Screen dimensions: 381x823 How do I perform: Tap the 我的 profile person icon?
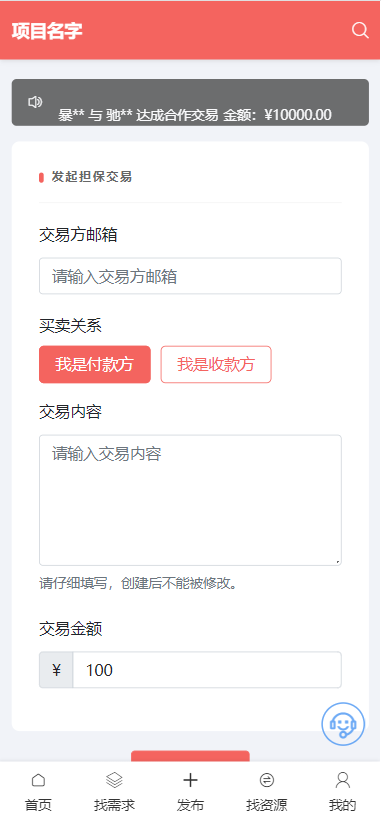point(343,780)
